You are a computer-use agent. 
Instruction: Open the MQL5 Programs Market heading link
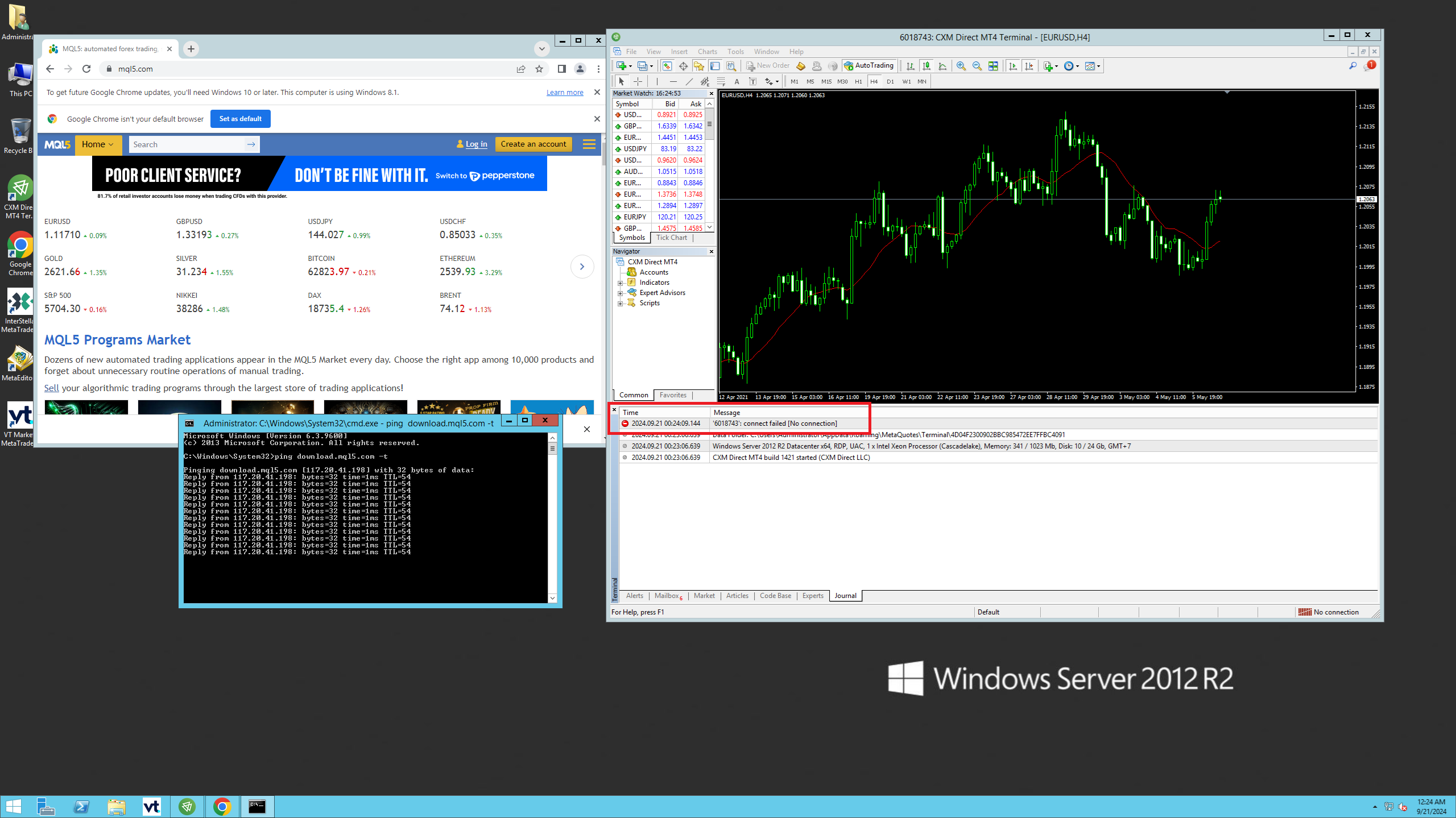[118, 340]
